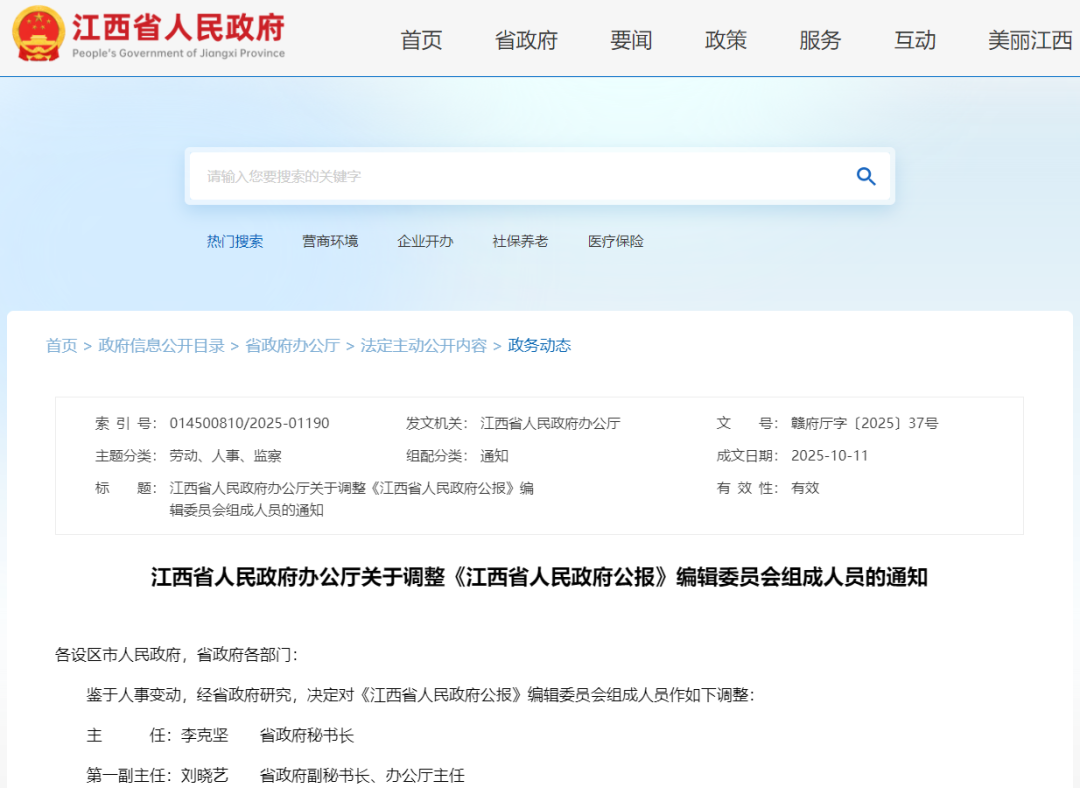Open the 省政府 navigation menu item
The image size is (1080, 788).
pyautogui.click(x=526, y=40)
